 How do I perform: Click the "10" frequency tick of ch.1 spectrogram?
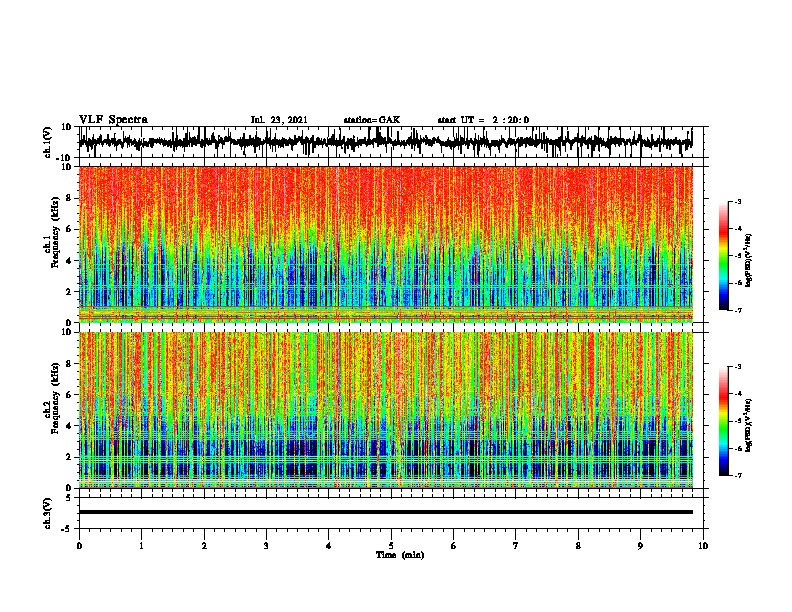[67, 167]
